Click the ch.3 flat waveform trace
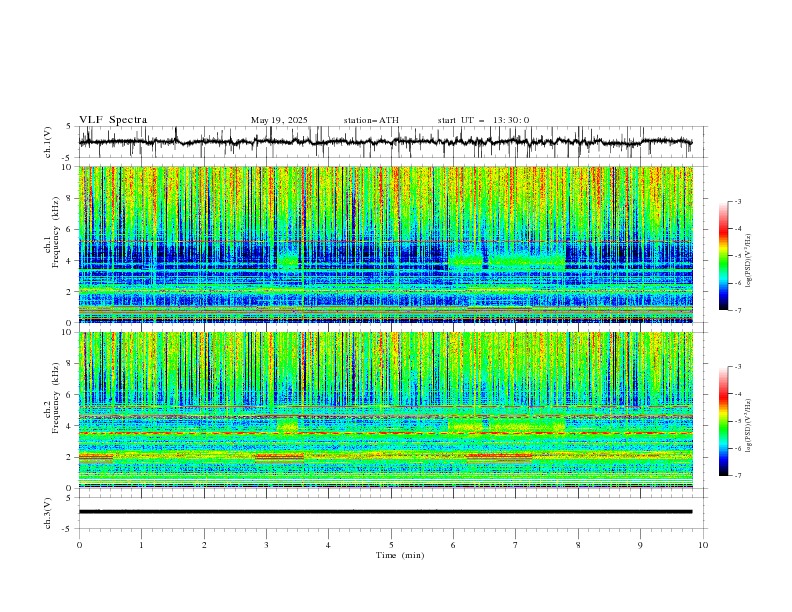 pyautogui.click(x=385, y=512)
